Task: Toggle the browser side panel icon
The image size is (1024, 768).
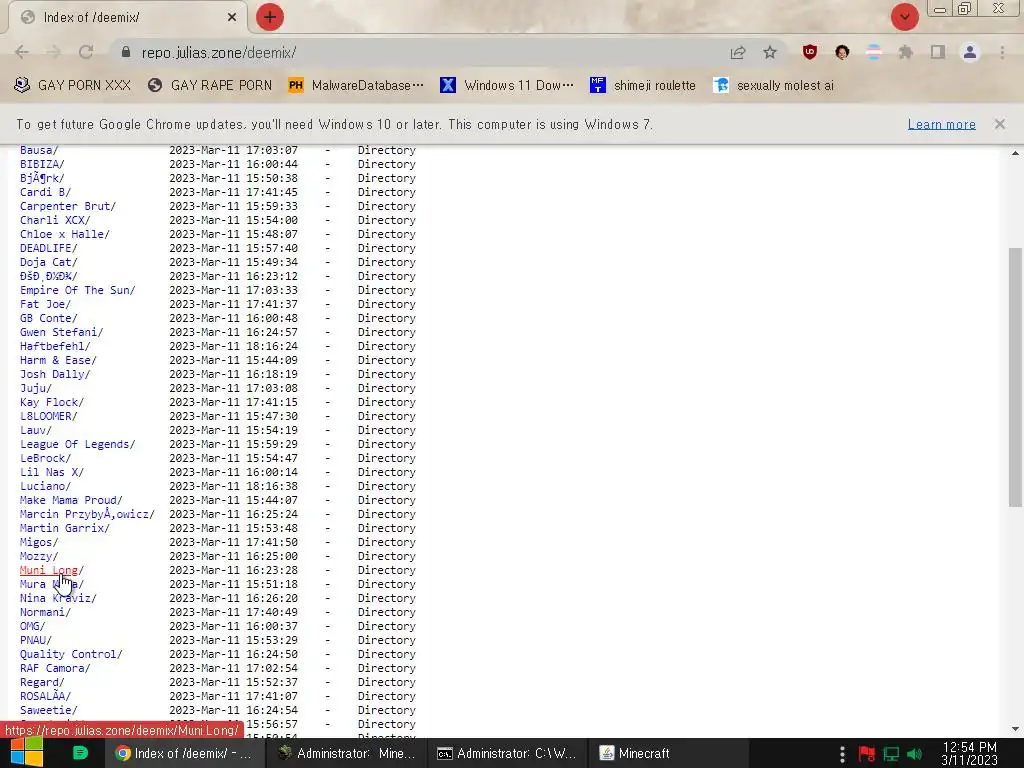Action: 938,52
